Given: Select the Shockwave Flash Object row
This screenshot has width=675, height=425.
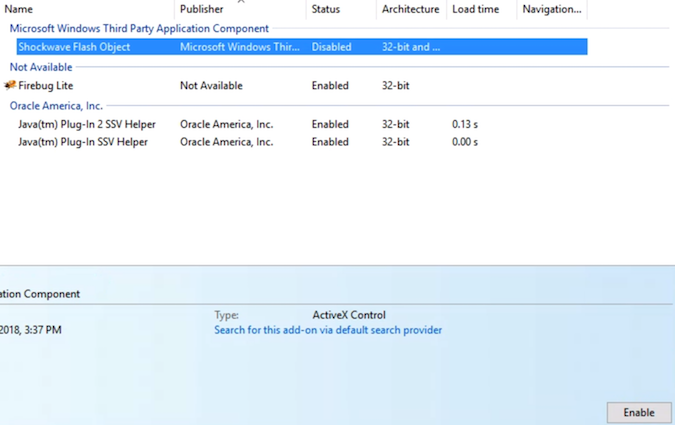Looking at the screenshot, I should tap(302, 47).
